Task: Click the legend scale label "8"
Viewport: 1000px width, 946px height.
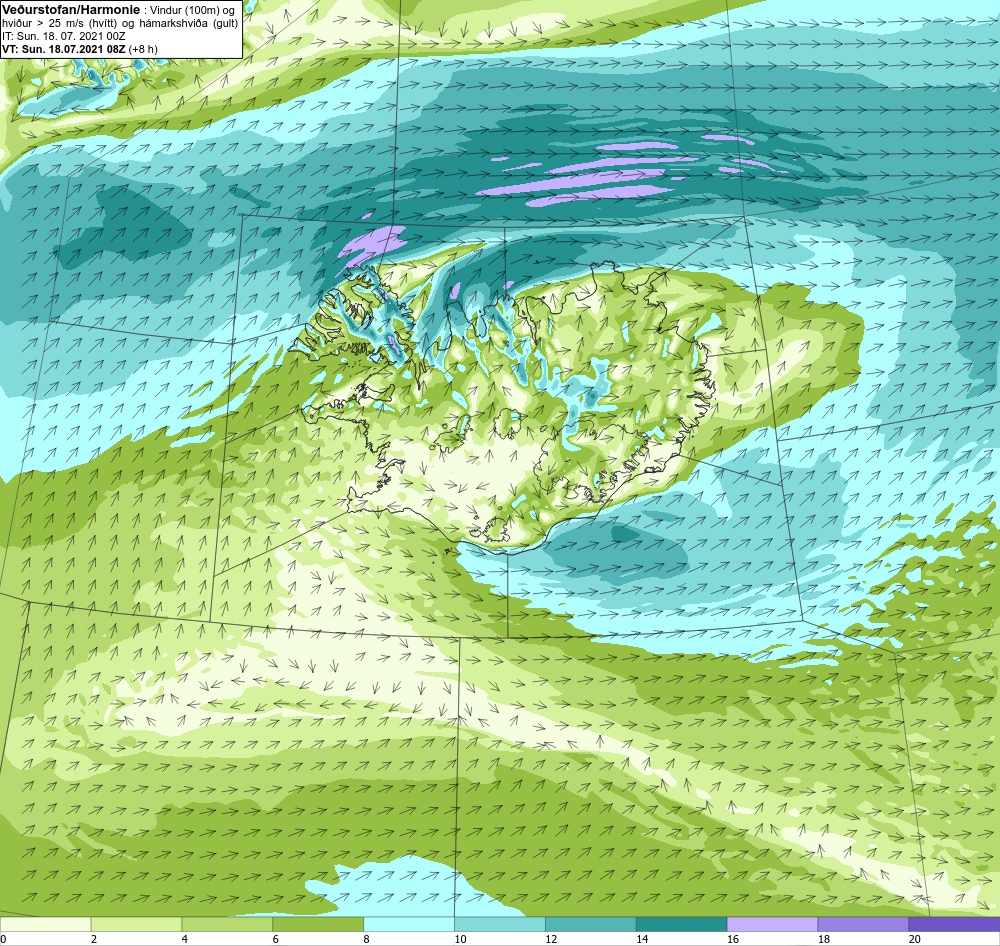Action: pyautogui.click(x=366, y=939)
